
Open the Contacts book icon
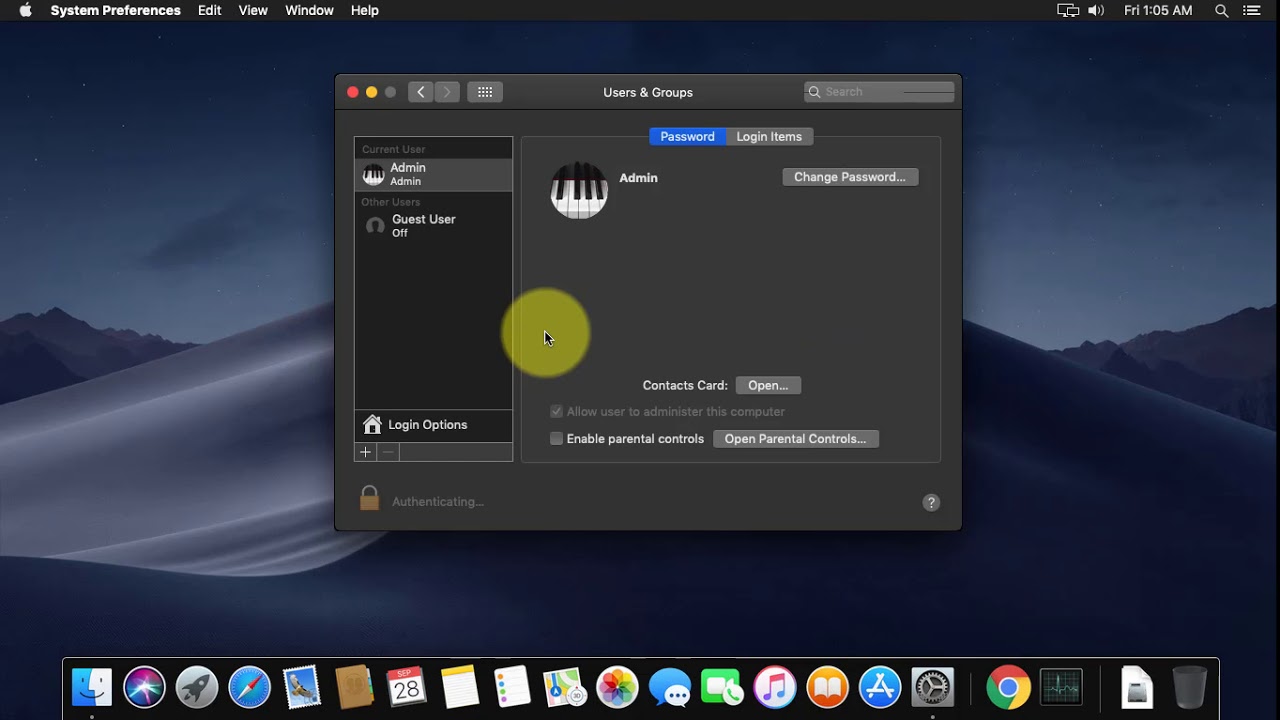(x=354, y=688)
